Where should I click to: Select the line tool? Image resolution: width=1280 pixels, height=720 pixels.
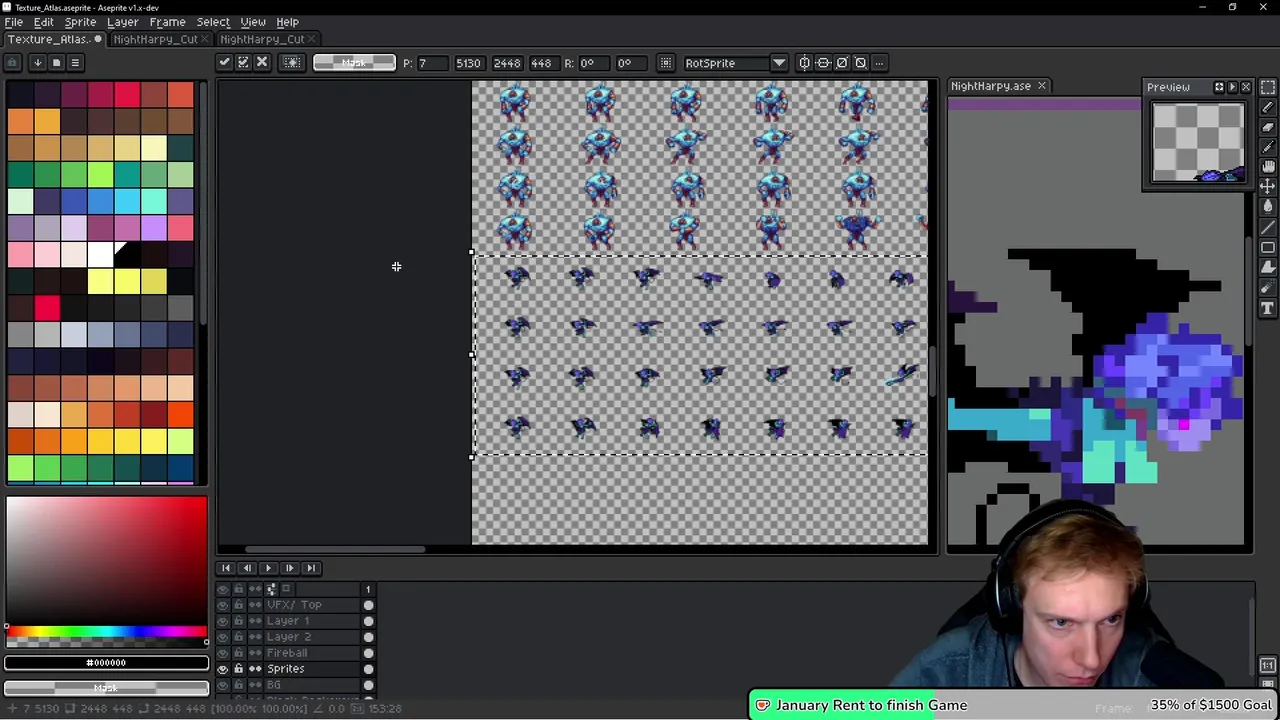[x=1268, y=227]
